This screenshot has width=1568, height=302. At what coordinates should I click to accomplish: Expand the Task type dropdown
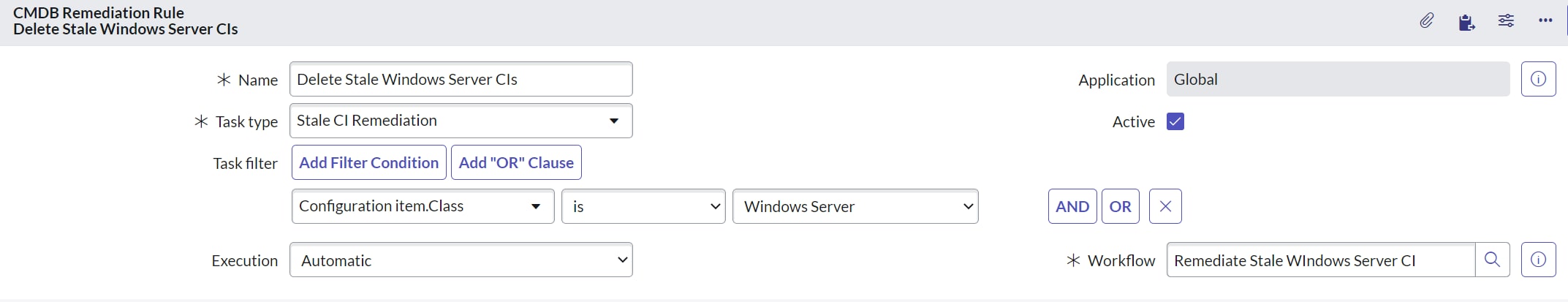[x=461, y=121]
